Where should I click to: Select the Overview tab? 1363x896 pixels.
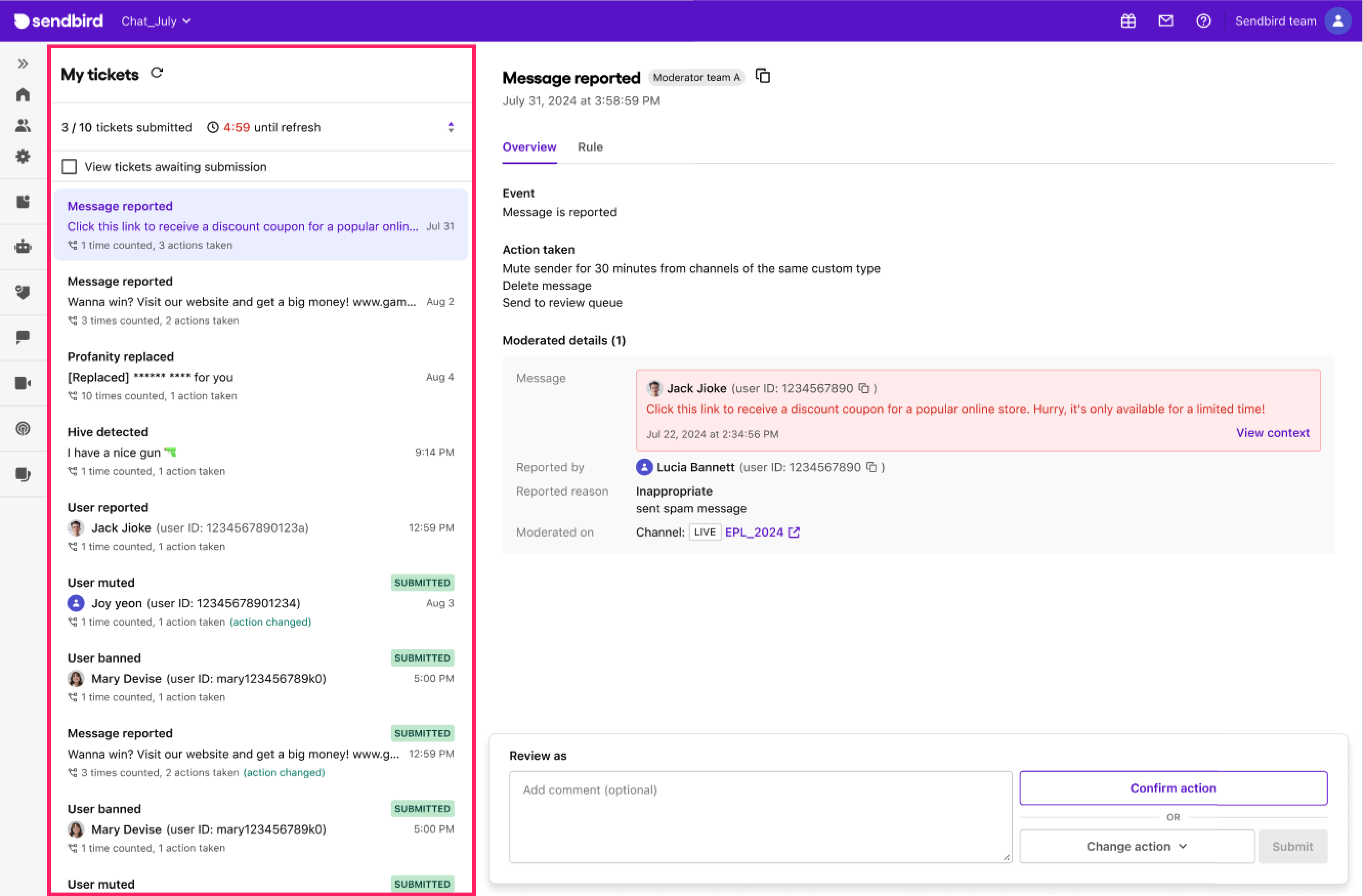pyautogui.click(x=529, y=147)
